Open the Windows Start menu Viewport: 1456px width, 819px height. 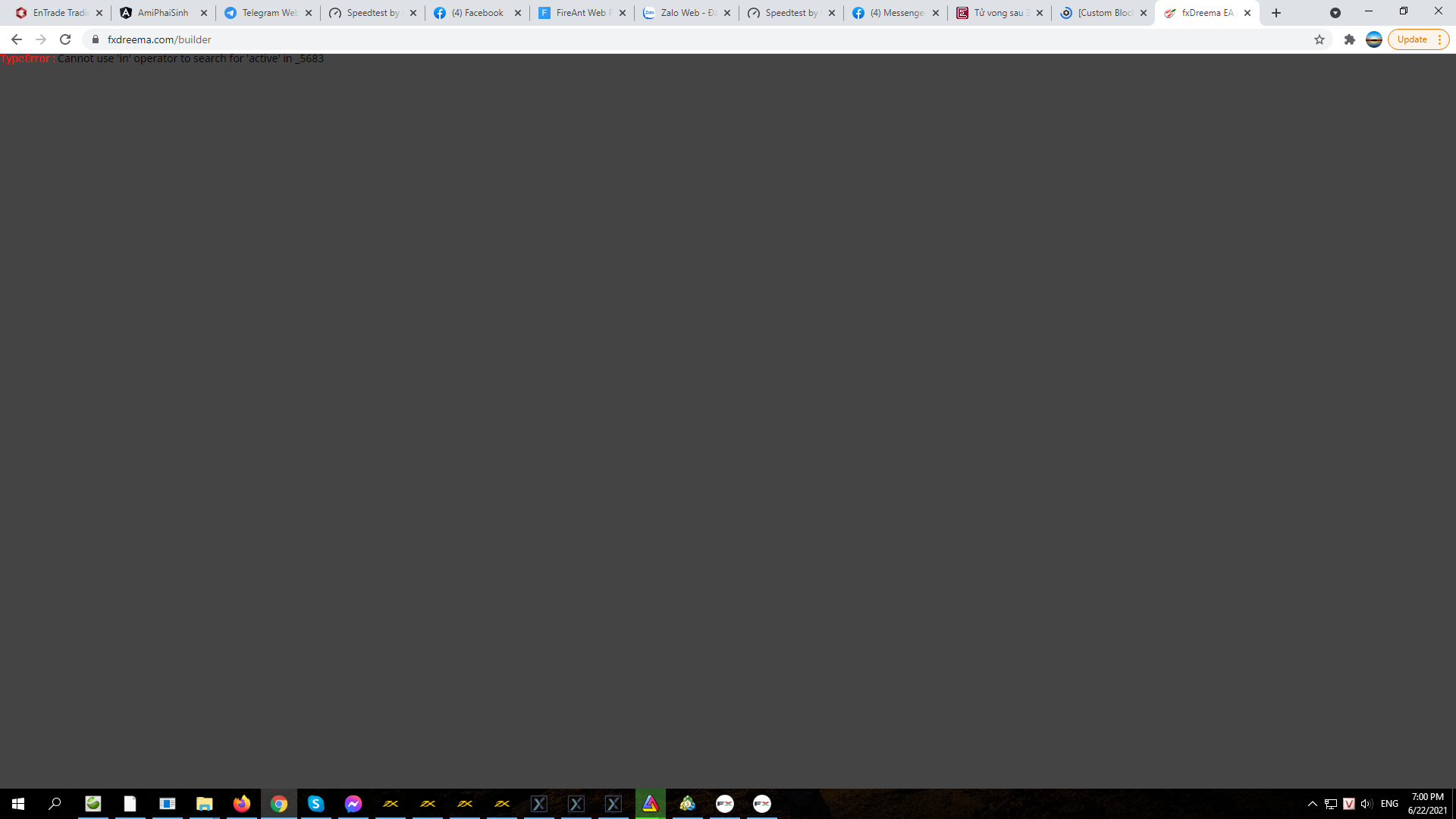click(18, 804)
